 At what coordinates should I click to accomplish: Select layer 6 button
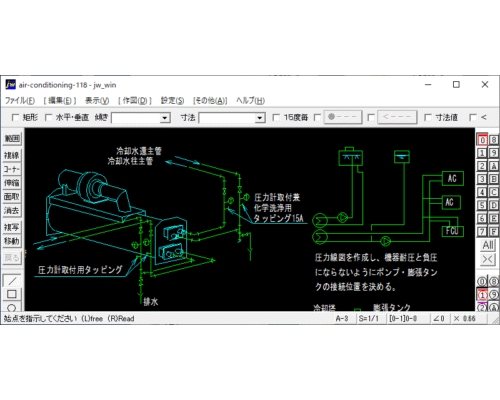(482, 218)
